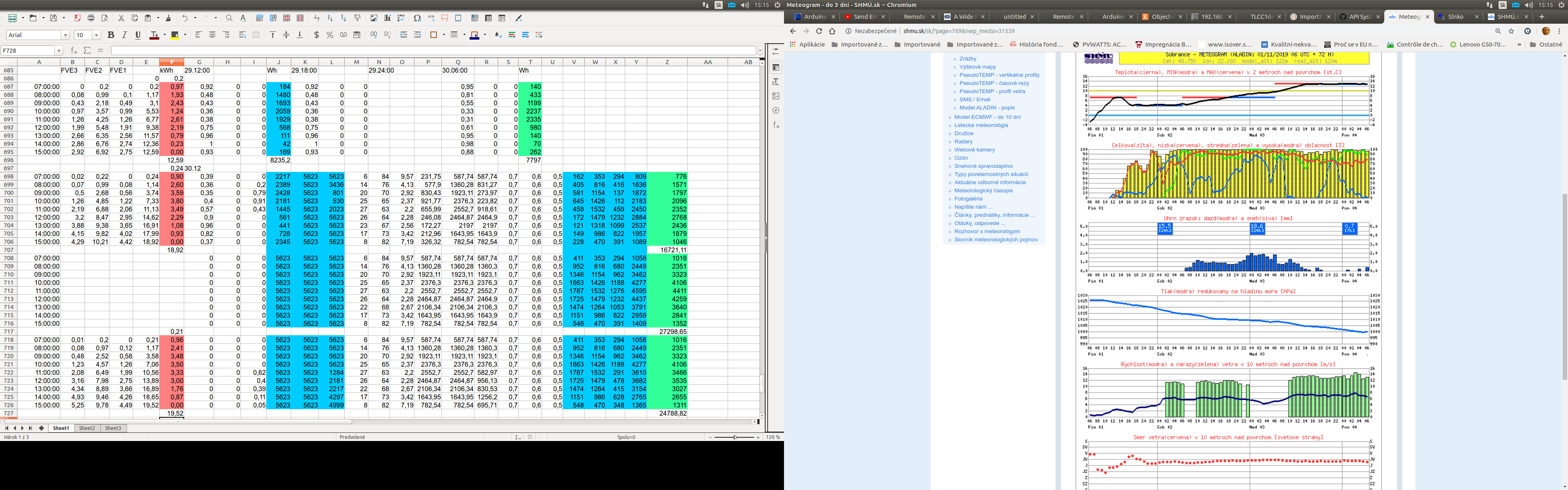Open the Model ECMWF - do 10 dní link
The image size is (1568, 490).
(x=987, y=117)
